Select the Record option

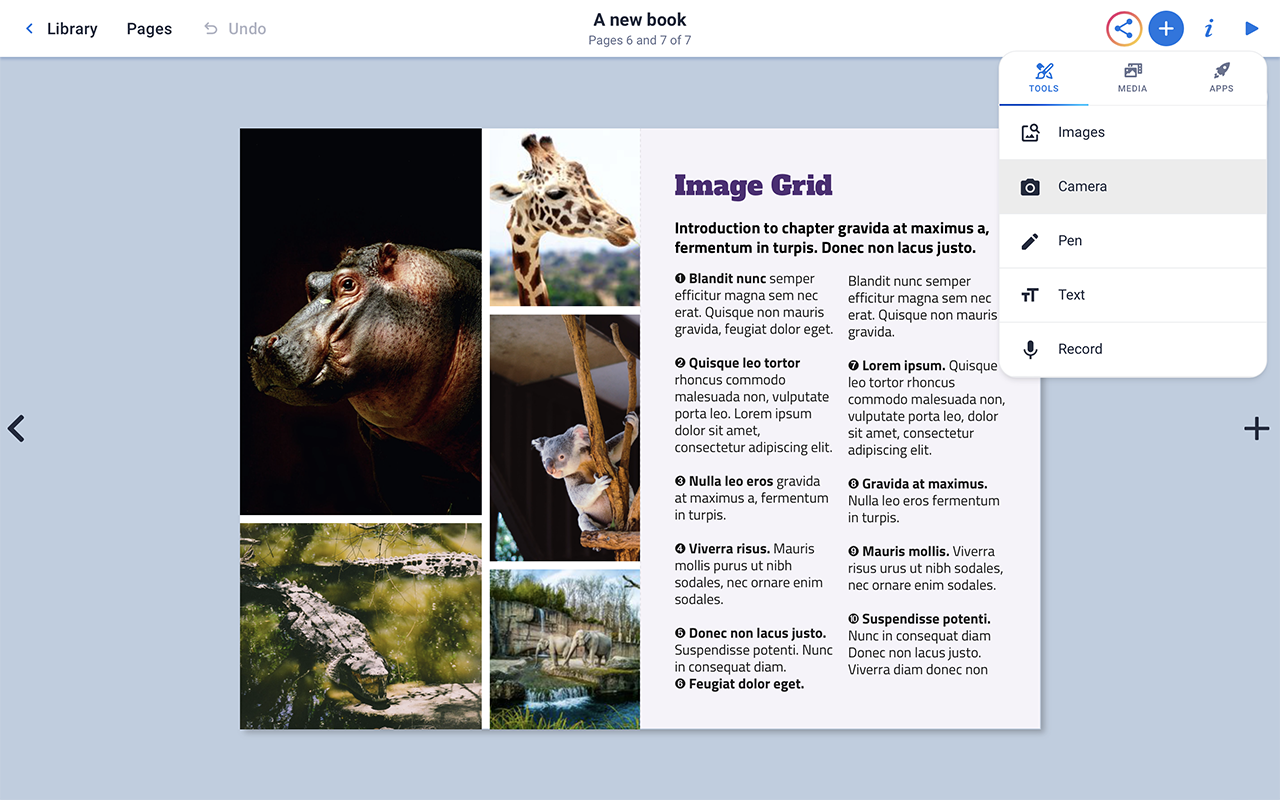coord(1133,348)
